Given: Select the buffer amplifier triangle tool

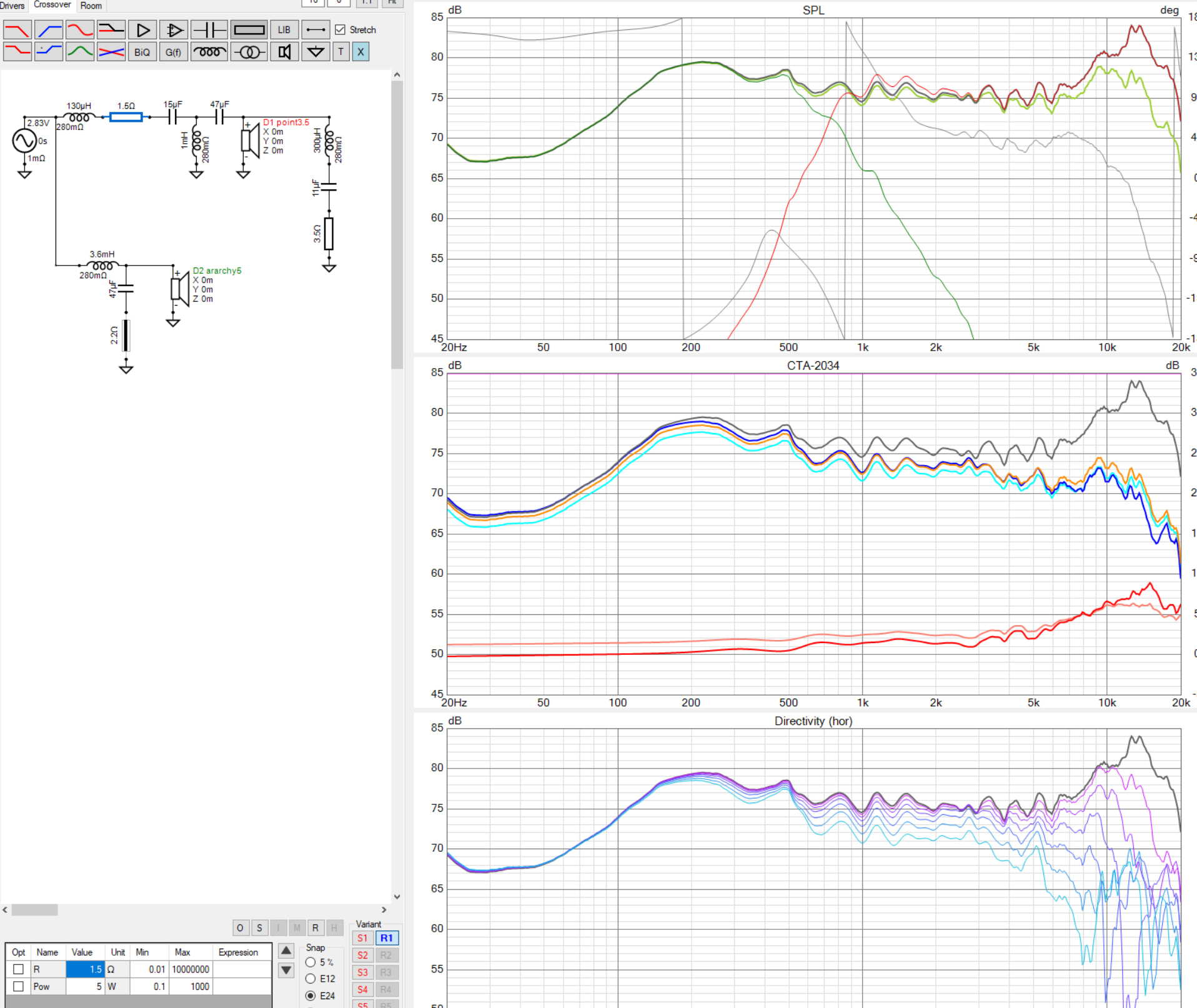Looking at the screenshot, I should click(x=142, y=30).
